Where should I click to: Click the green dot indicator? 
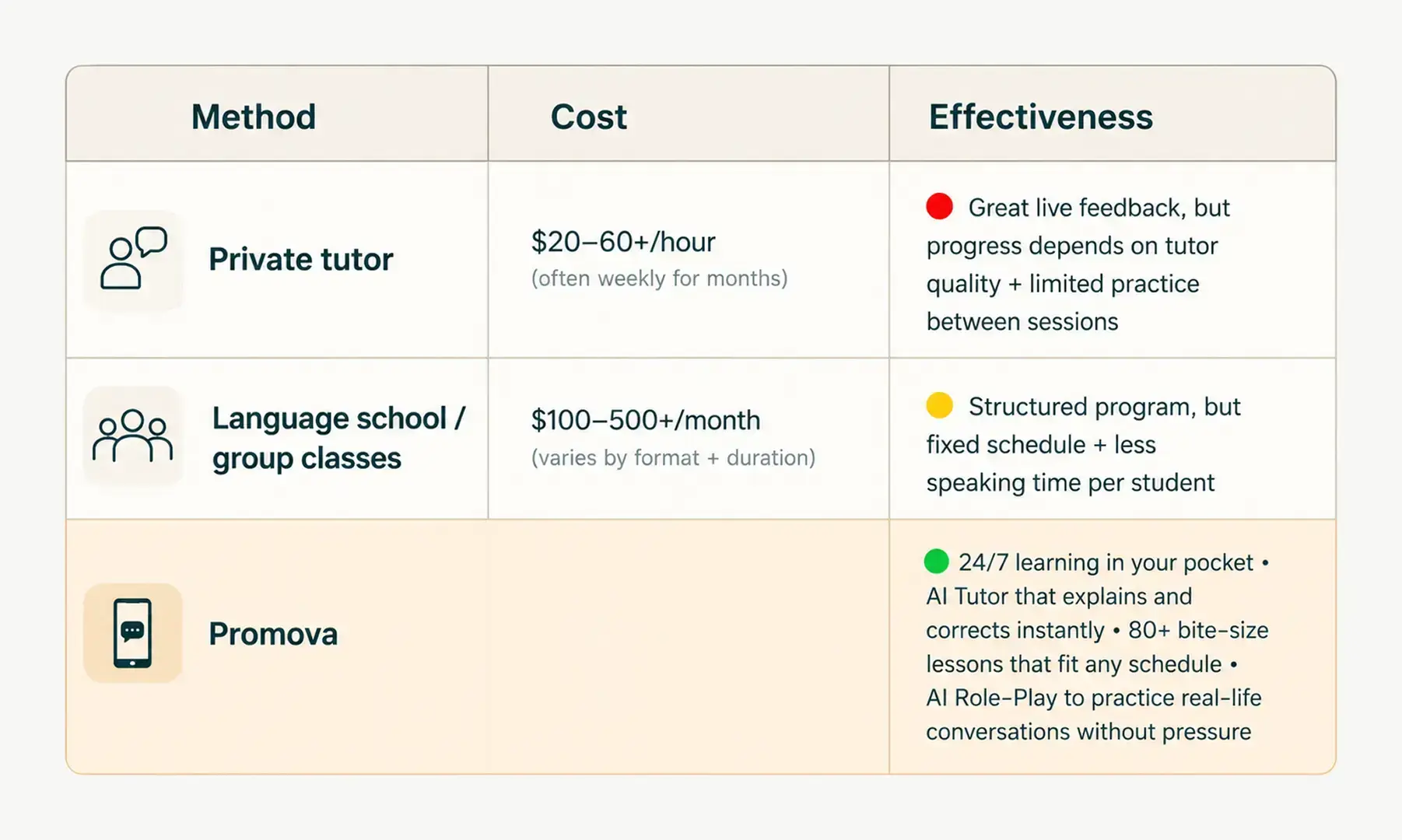pyautogui.click(x=936, y=561)
